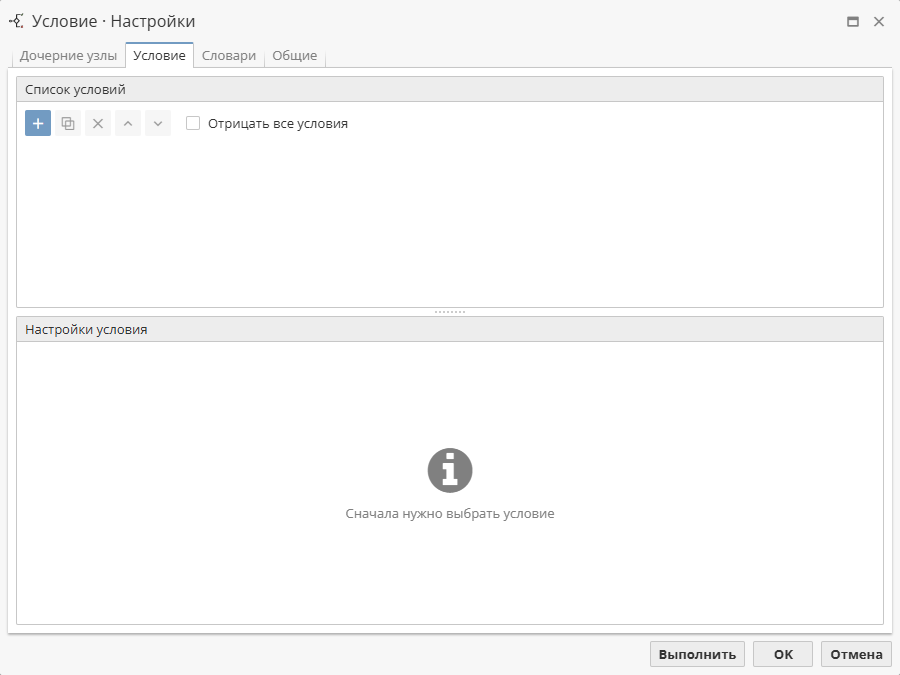Cancel with the 'Отмена' button
The width and height of the screenshot is (900, 675).
click(856, 654)
